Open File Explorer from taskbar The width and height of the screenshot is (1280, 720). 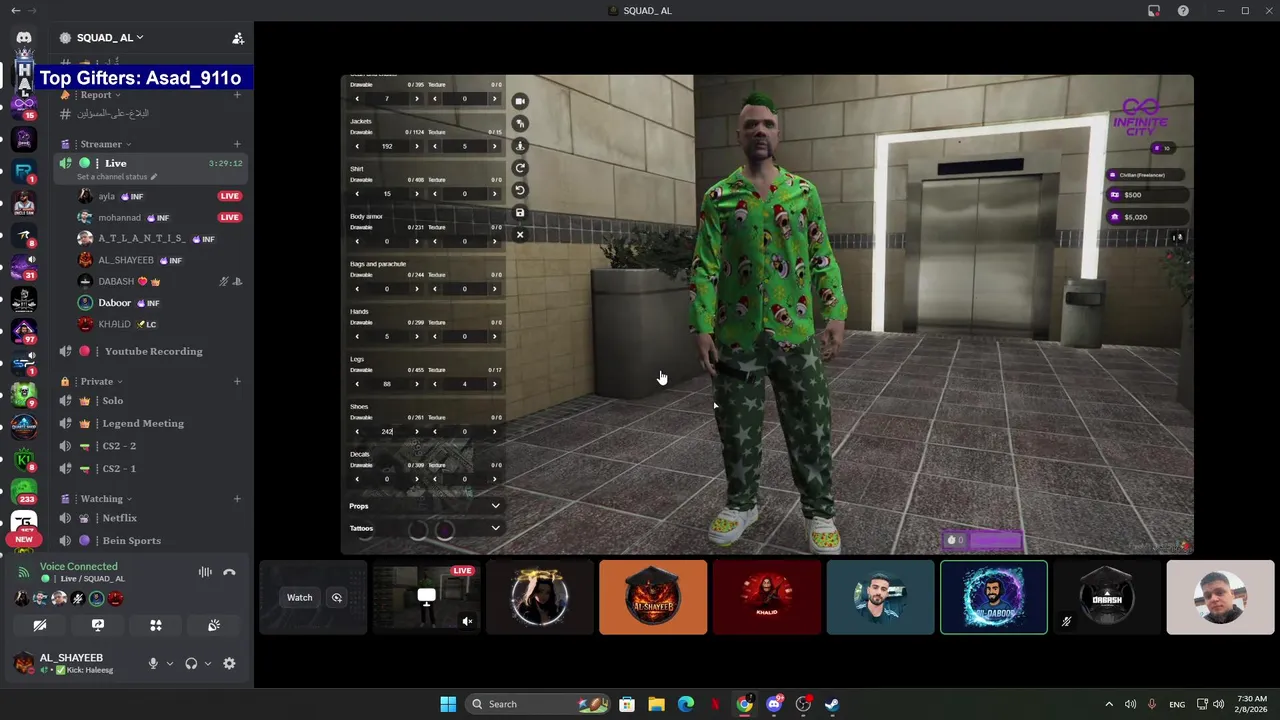click(656, 704)
